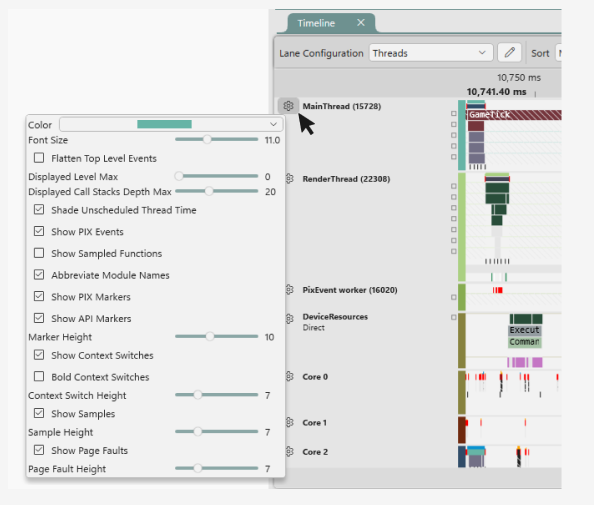
Task: Click the Marker Height slider
Action: coord(216,336)
